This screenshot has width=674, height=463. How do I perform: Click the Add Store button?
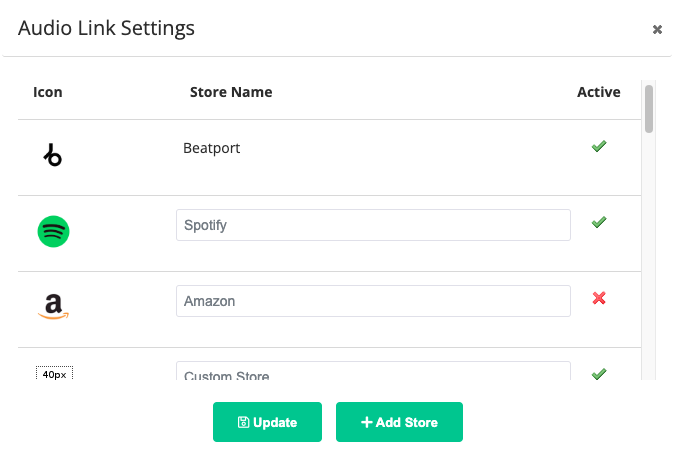point(399,422)
